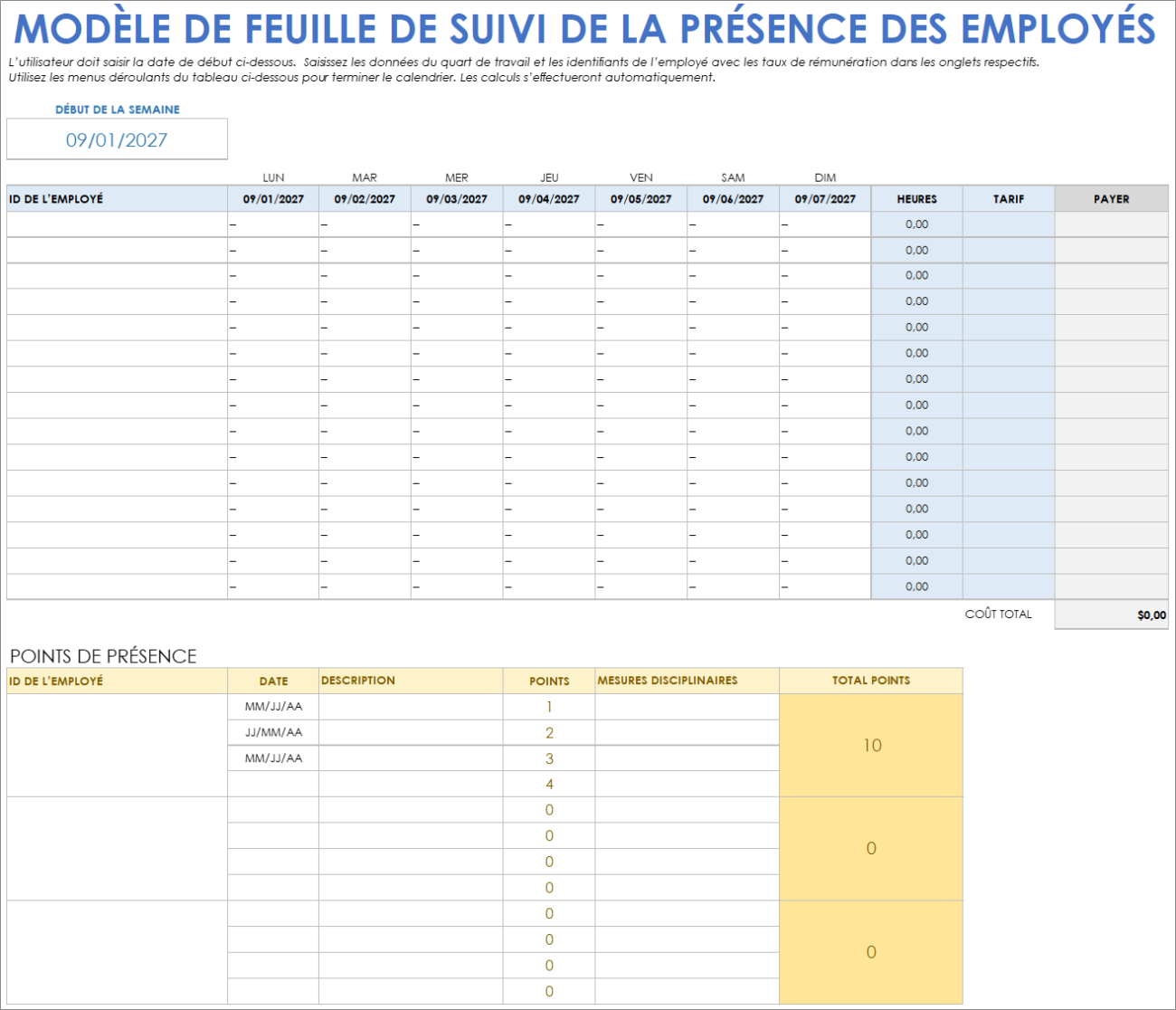Click the first employee's HEURES total 0,00

(x=915, y=224)
